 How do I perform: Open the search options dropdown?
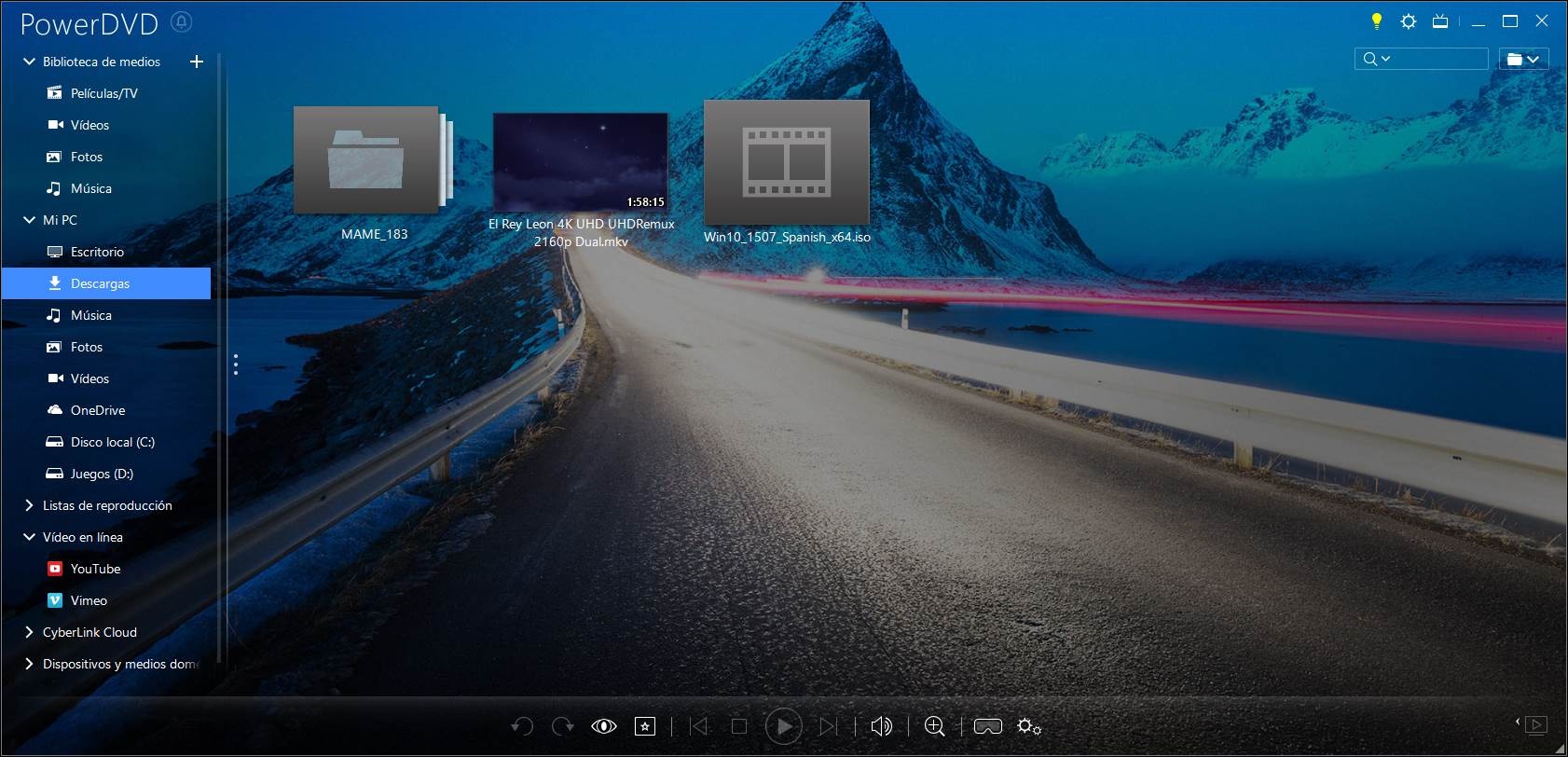click(1377, 59)
